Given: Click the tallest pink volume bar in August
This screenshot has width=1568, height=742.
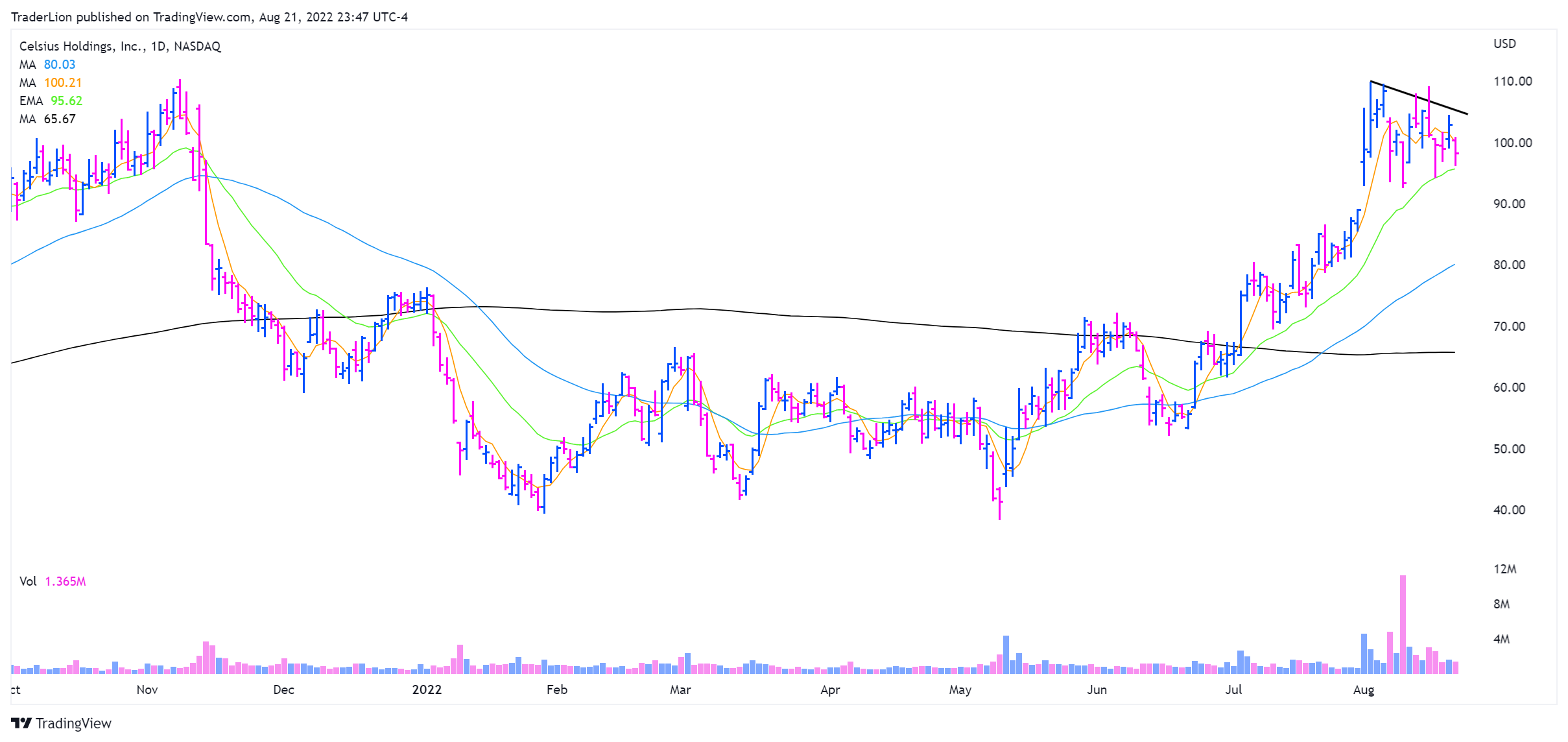Looking at the screenshot, I should click(1403, 625).
